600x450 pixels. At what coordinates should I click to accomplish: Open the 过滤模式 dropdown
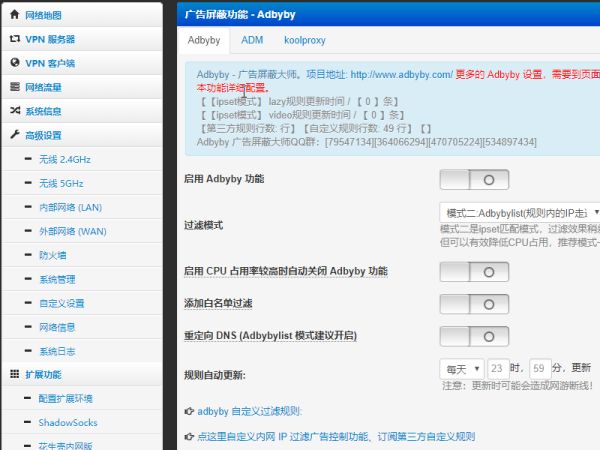point(520,213)
